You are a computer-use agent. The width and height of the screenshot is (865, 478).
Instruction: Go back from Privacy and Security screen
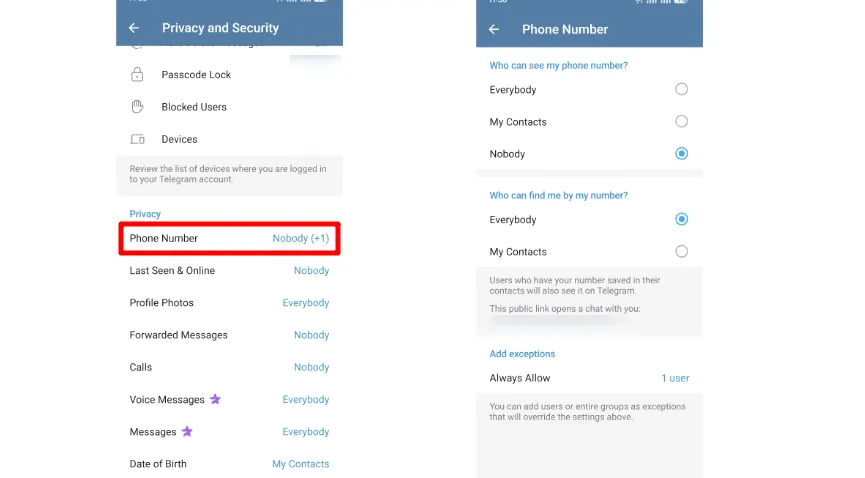pyautogui.click(x=134, y=28)
